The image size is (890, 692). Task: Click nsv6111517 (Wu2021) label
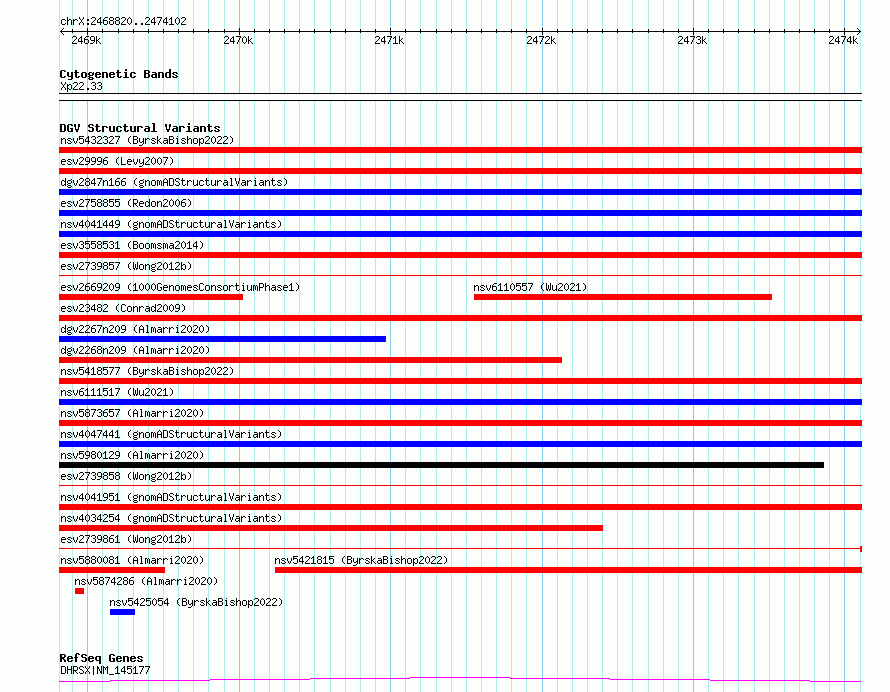[117, 392]
